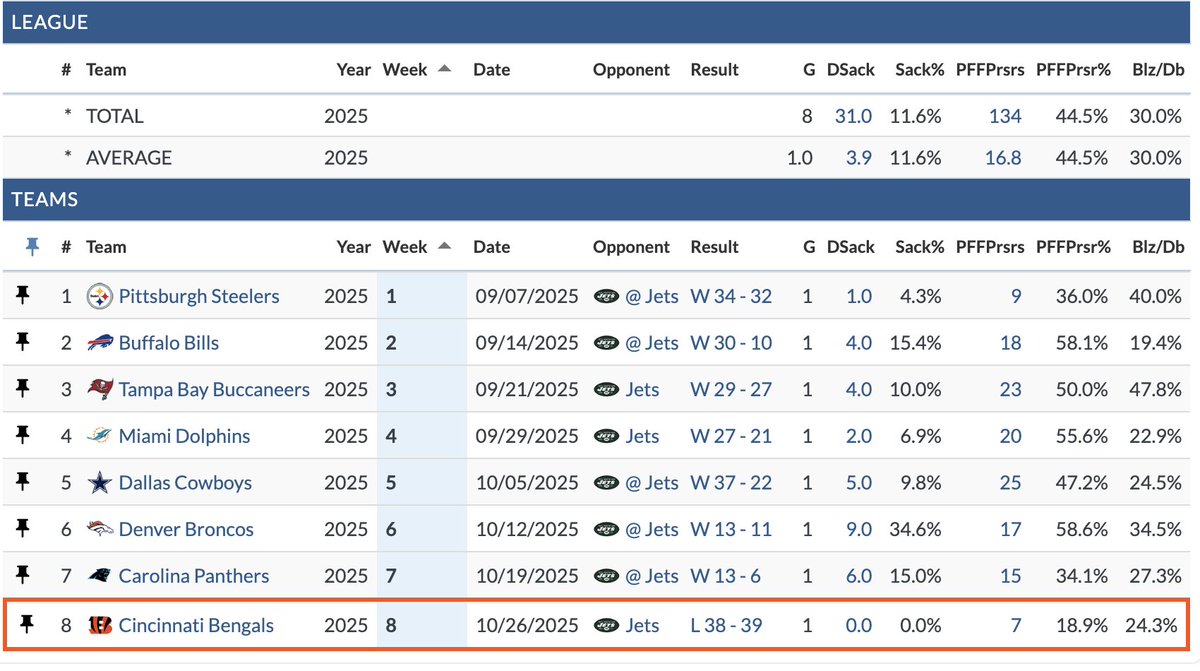Open the W 29 - 27 game result
The image size is (1200, 671).
coord(731,390)
